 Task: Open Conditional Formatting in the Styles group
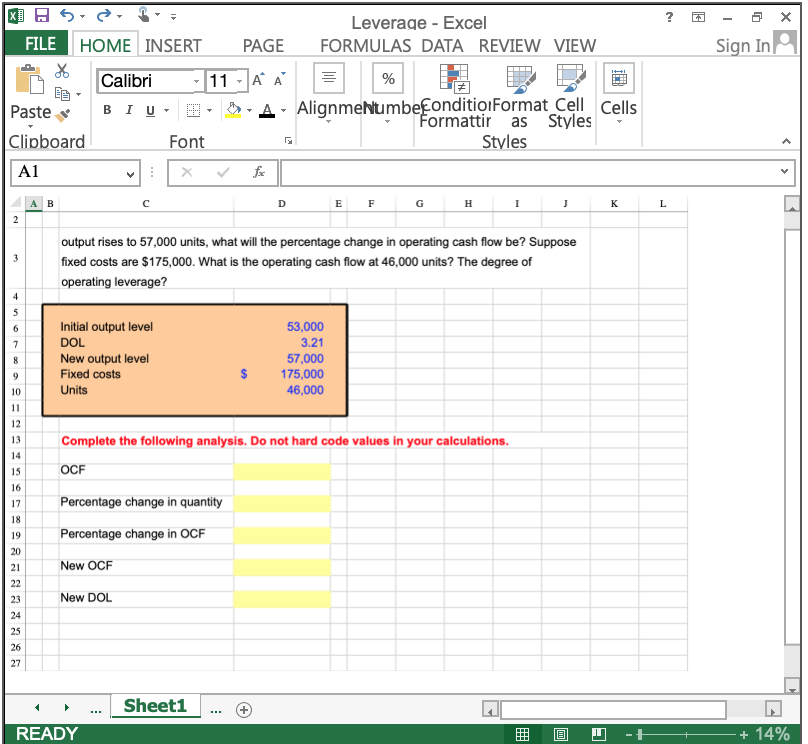(456, 97)
